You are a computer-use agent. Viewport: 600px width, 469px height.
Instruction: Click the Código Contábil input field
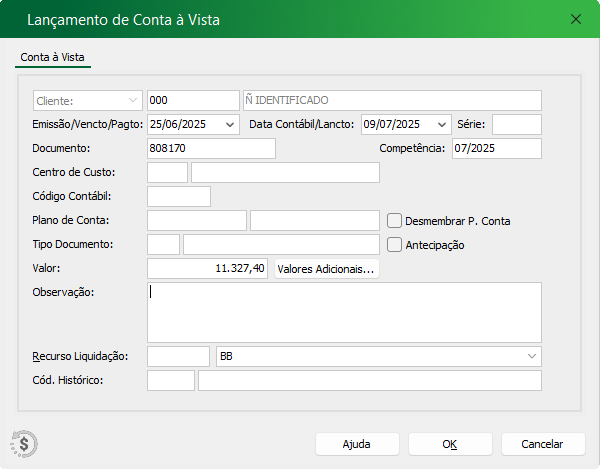tap(179, 197)
